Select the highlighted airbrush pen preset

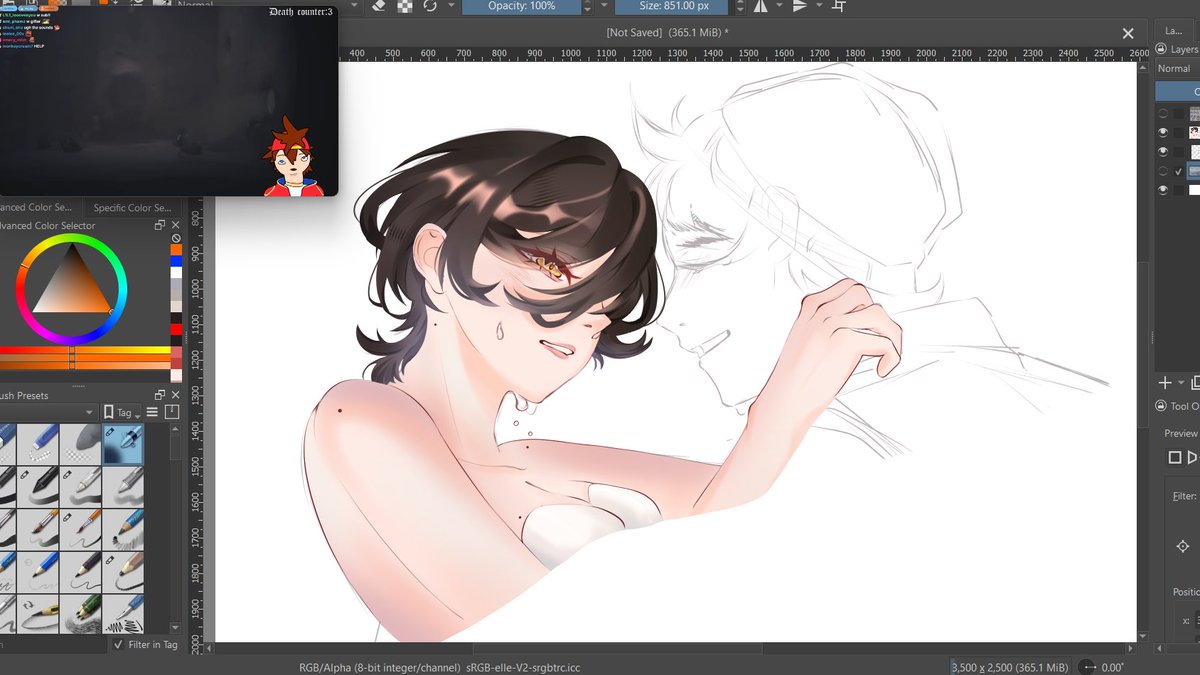coord(122,444)
